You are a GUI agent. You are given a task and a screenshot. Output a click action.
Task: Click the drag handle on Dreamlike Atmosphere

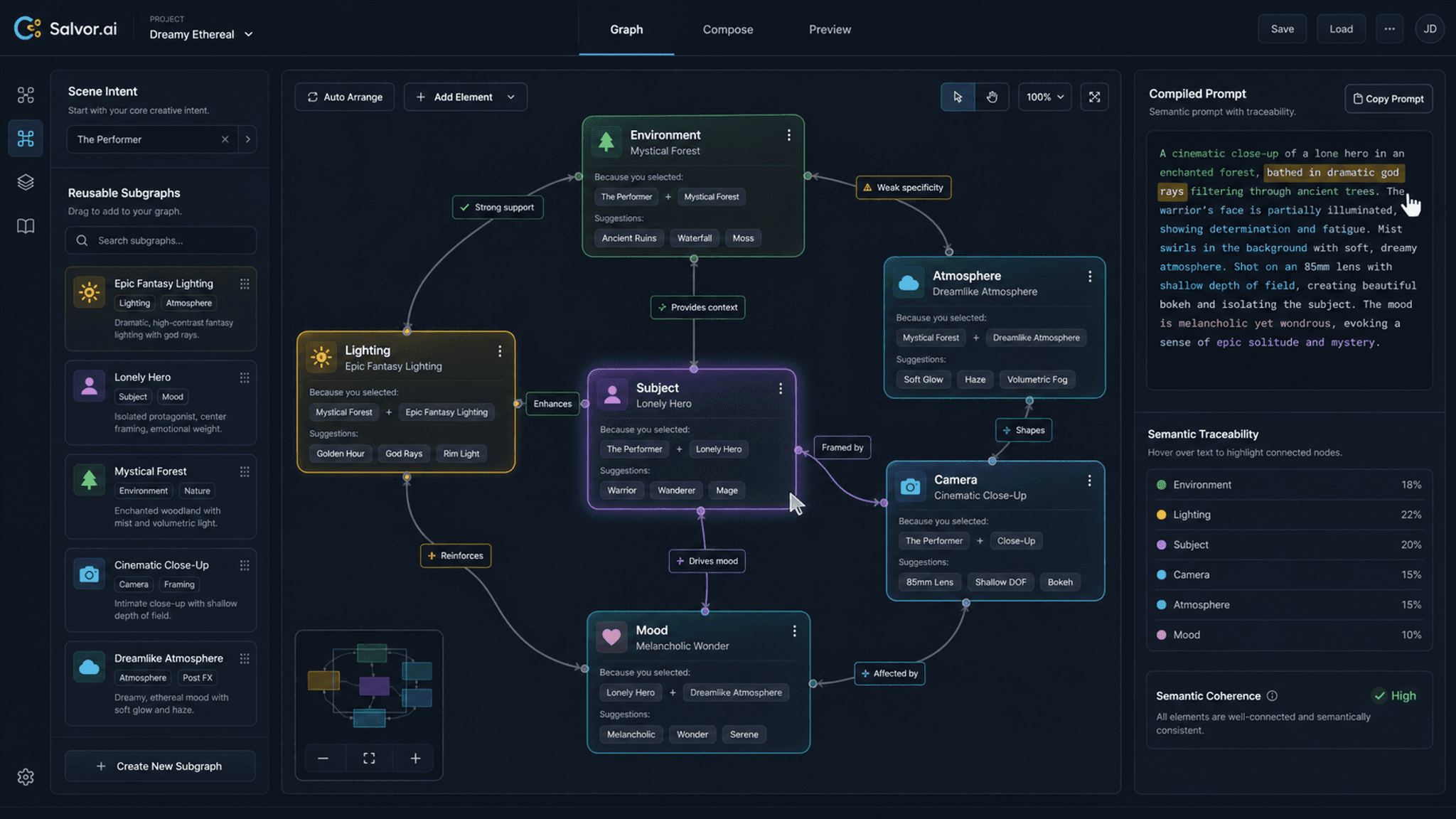pos(245,658)
